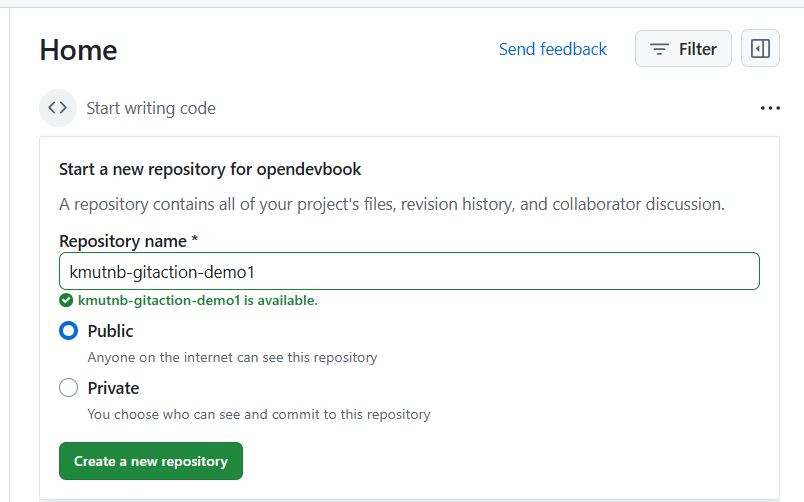
Task: Click the 'Anyone on the internet' description
Action: [x=232, y=357]
